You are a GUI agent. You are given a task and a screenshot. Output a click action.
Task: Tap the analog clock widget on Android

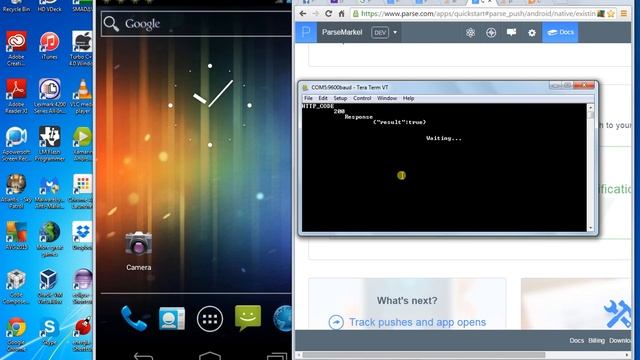(210, 105)
